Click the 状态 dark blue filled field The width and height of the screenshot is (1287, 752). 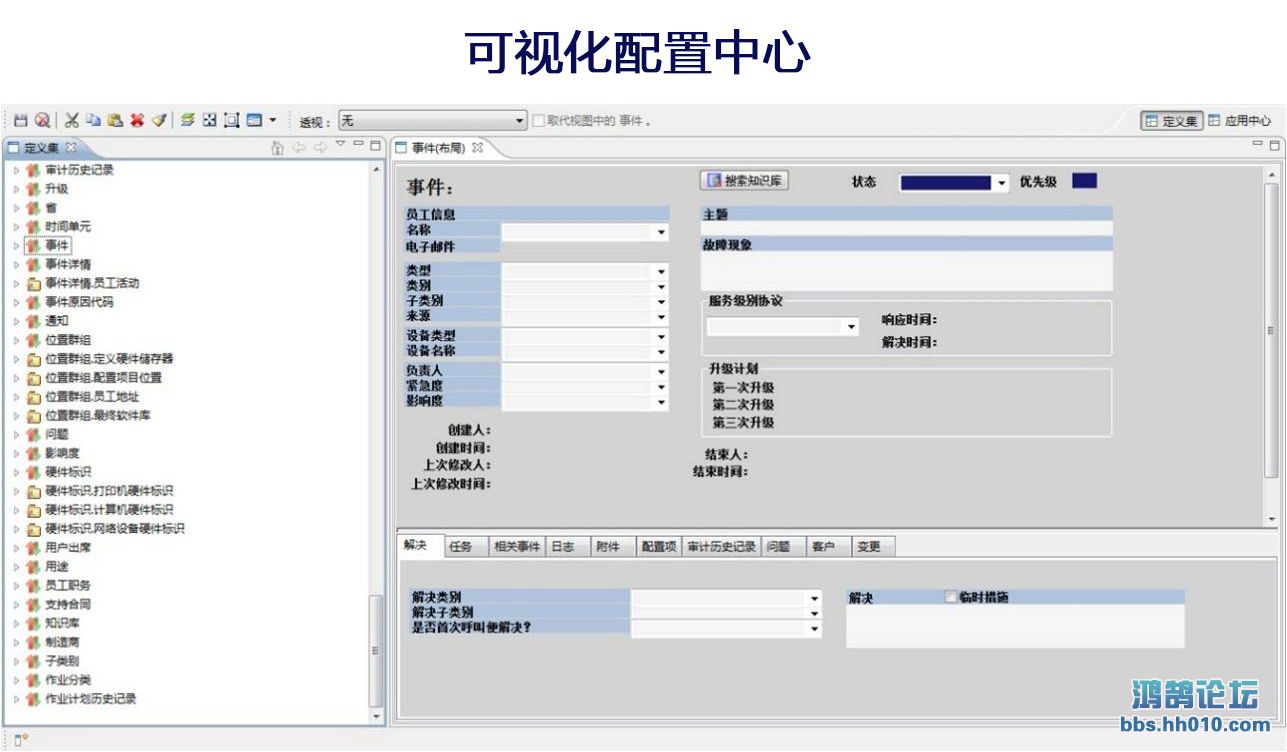pos(946,183)
